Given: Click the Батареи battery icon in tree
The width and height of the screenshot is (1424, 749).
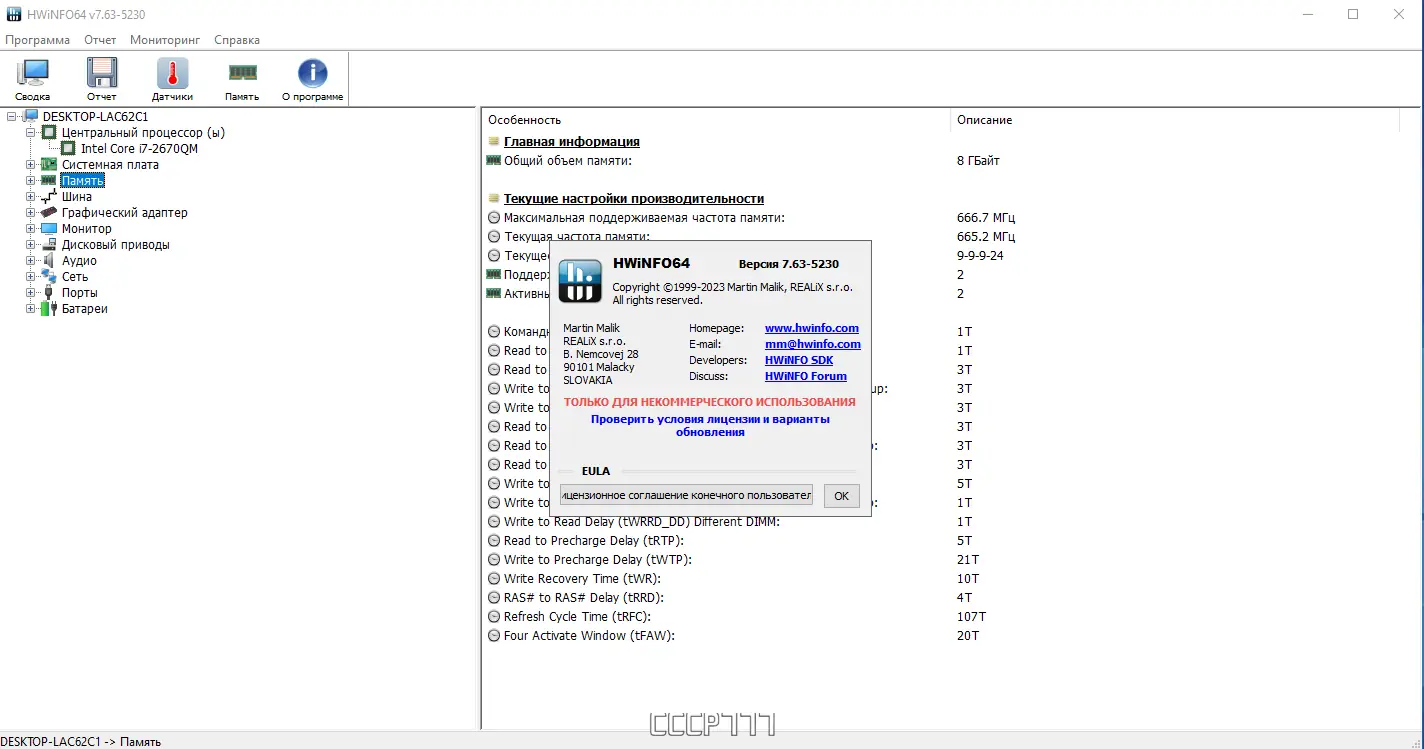Looking at the screenshot, I should click(x=49, y=309).
